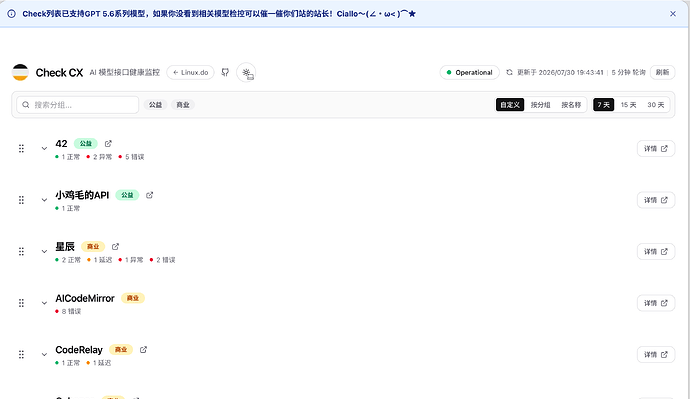690x399 pixels.
Task: Click the search magnifier icon
Action: 26,105
